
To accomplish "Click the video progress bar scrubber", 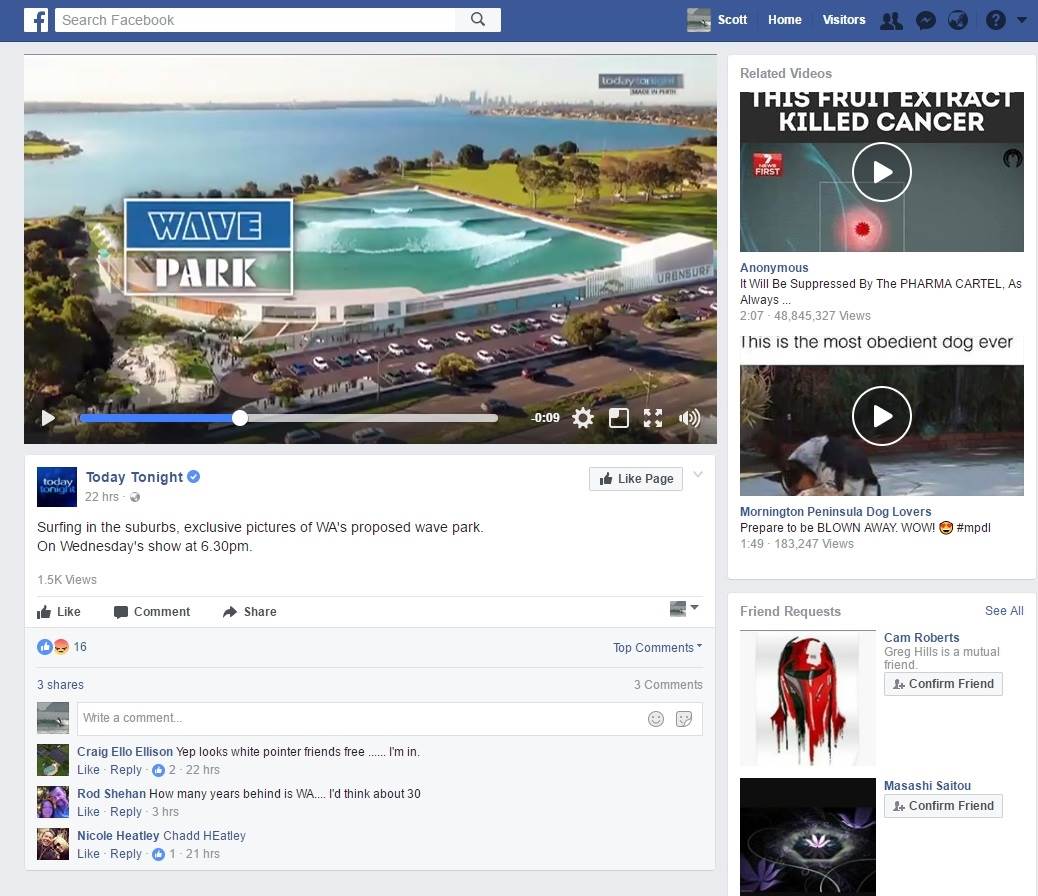I will point(239,418).
